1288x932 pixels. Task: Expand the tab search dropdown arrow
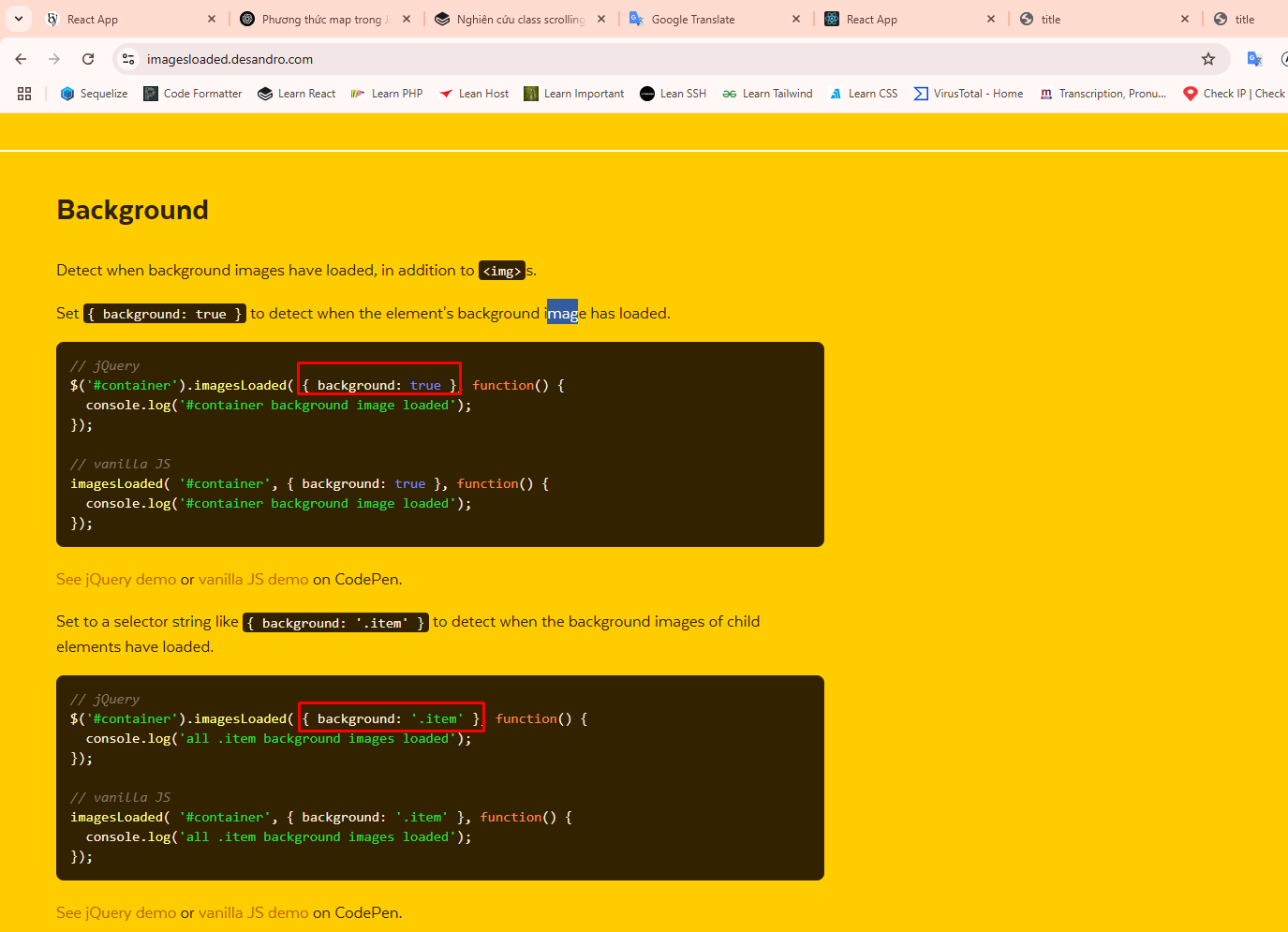[19, 19]
